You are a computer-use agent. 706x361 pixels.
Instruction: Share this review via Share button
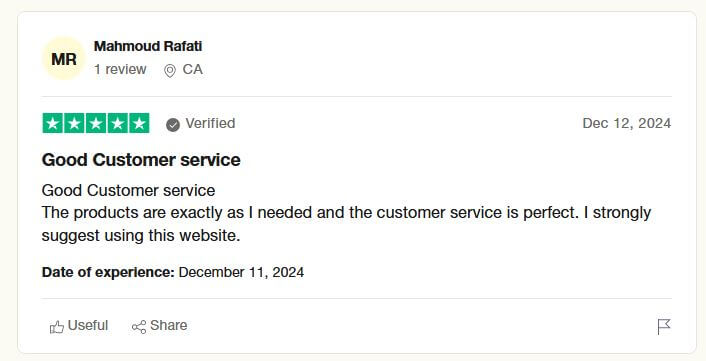pos(159,325)
